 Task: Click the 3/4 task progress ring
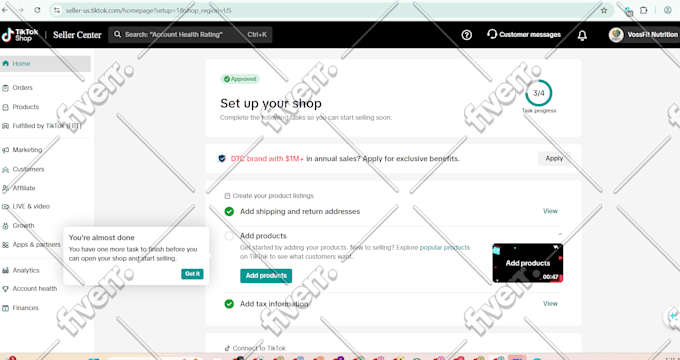[539, 93]
